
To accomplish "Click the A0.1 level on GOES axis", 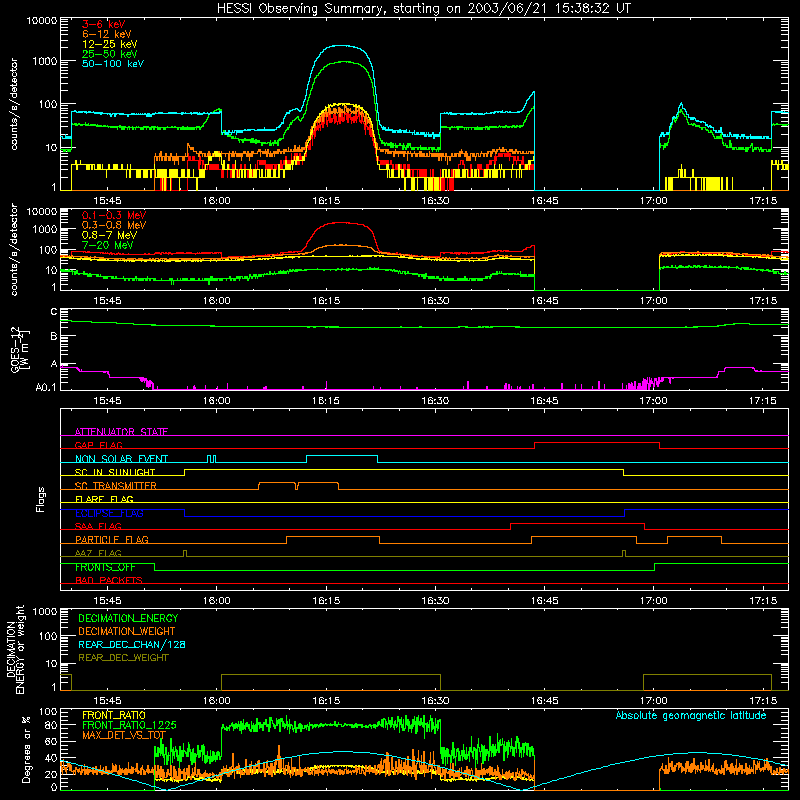I will (46, 387).
